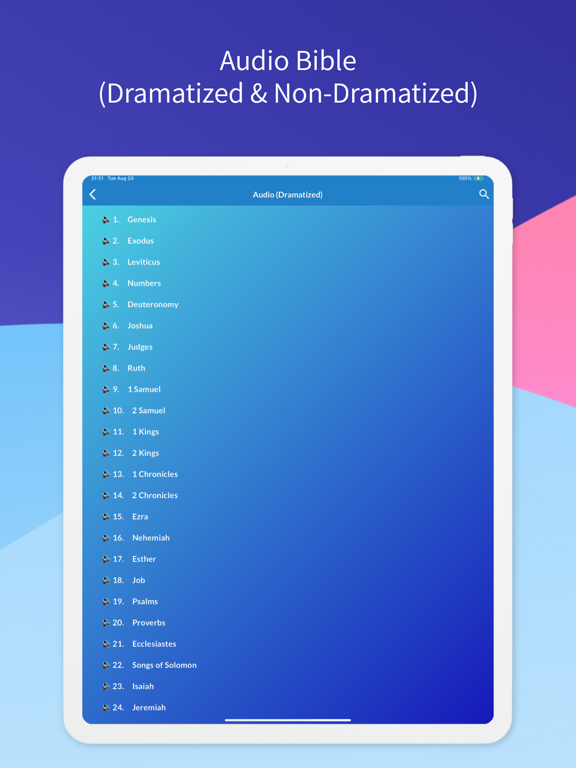Choose 2 Chronicles from the list
Image resolution: width=576 pixels, height=768 pixels.
155,495
